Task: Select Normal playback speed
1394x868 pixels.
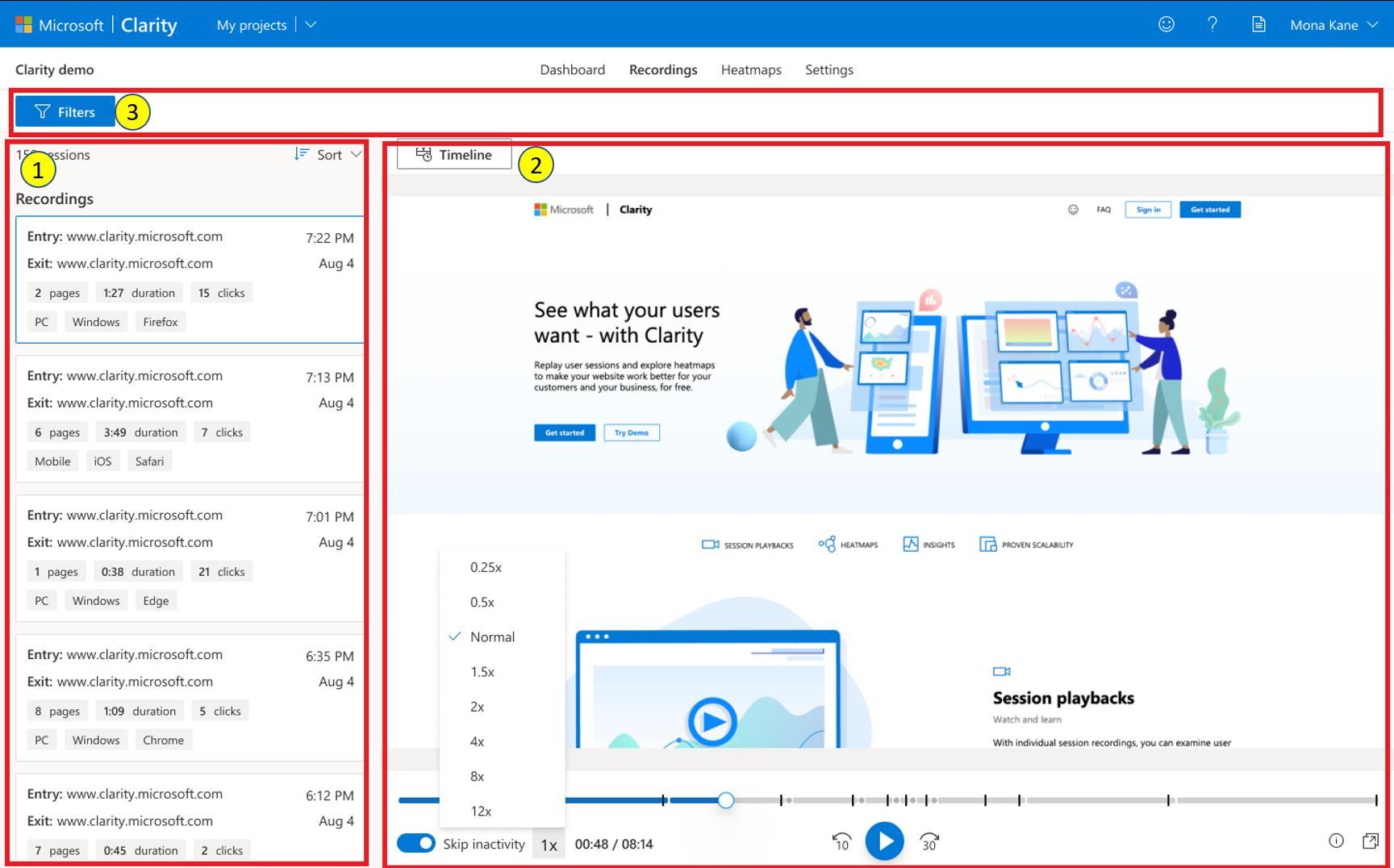Action: click(502, 636)
